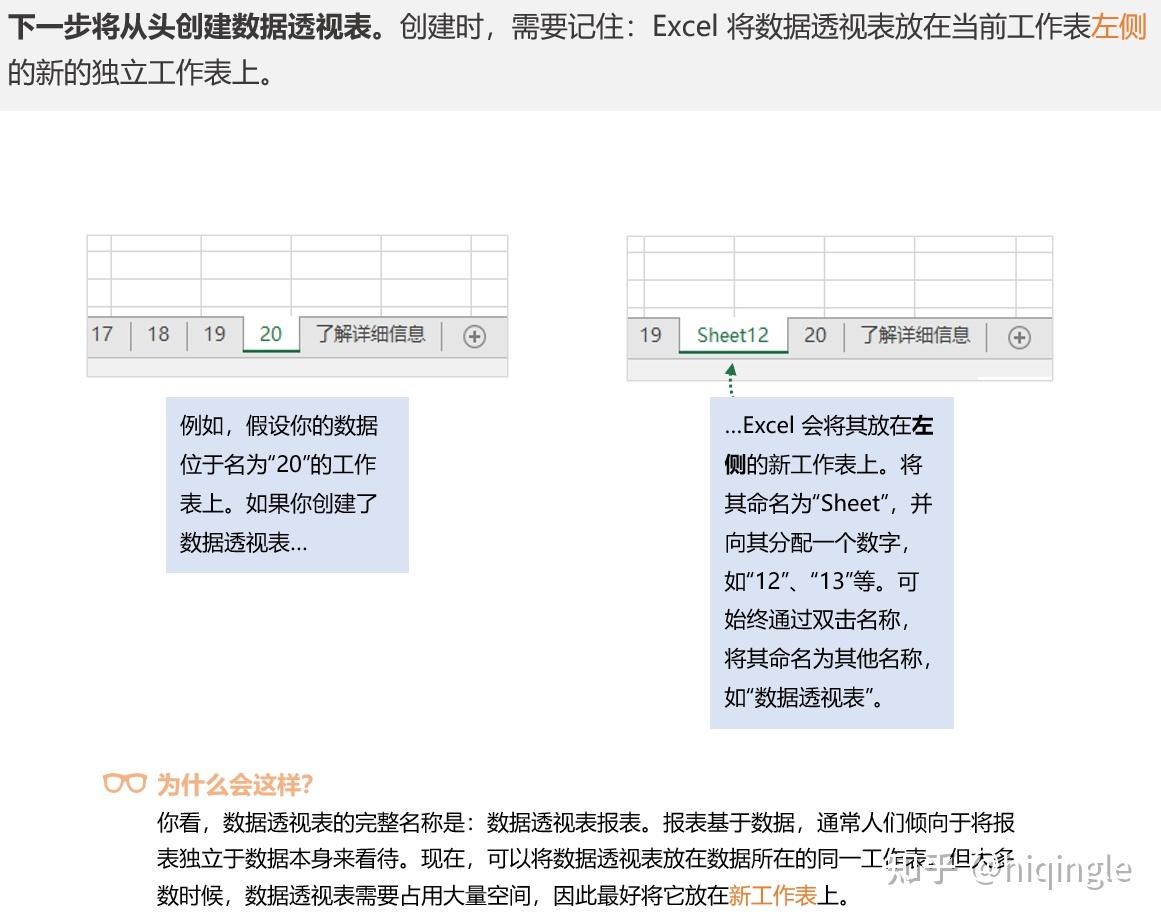
Task: Click the blue callout starting with 例如
Action: coord(287,485)
